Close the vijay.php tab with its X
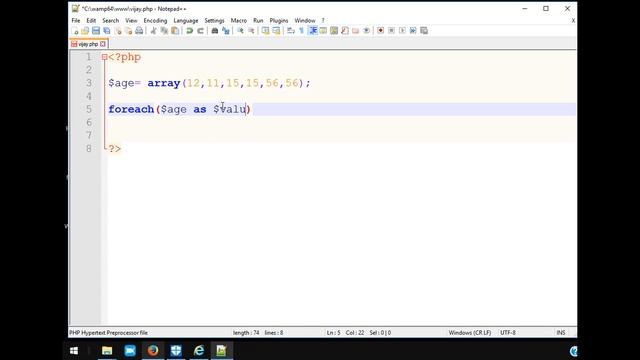Image resolution: width=640 pixels, height=360 pixels. 103,44
